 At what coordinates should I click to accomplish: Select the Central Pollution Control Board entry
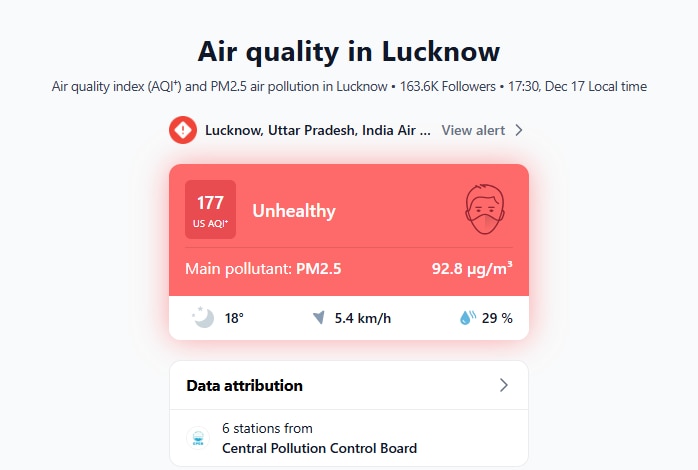point(319,448)
